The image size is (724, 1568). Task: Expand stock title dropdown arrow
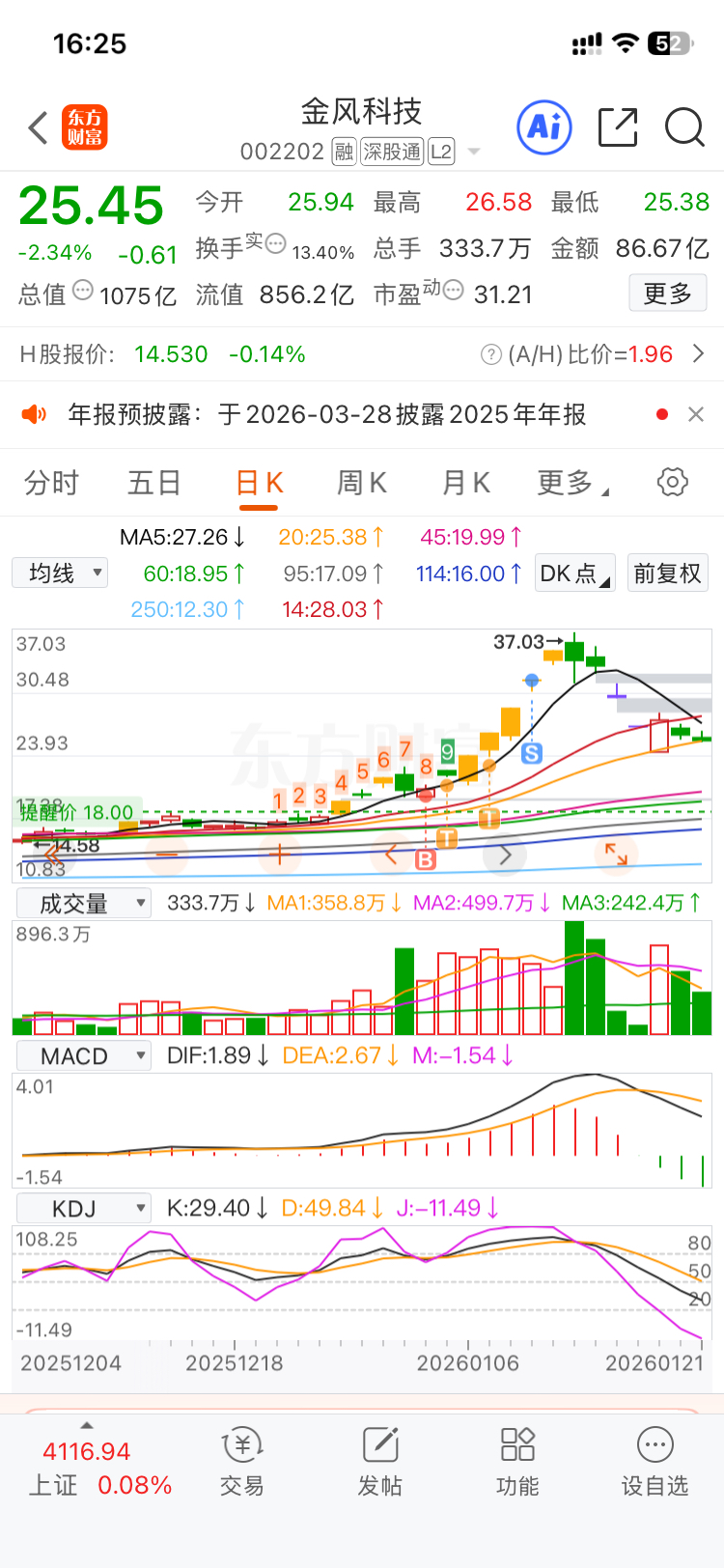[474, 152]
